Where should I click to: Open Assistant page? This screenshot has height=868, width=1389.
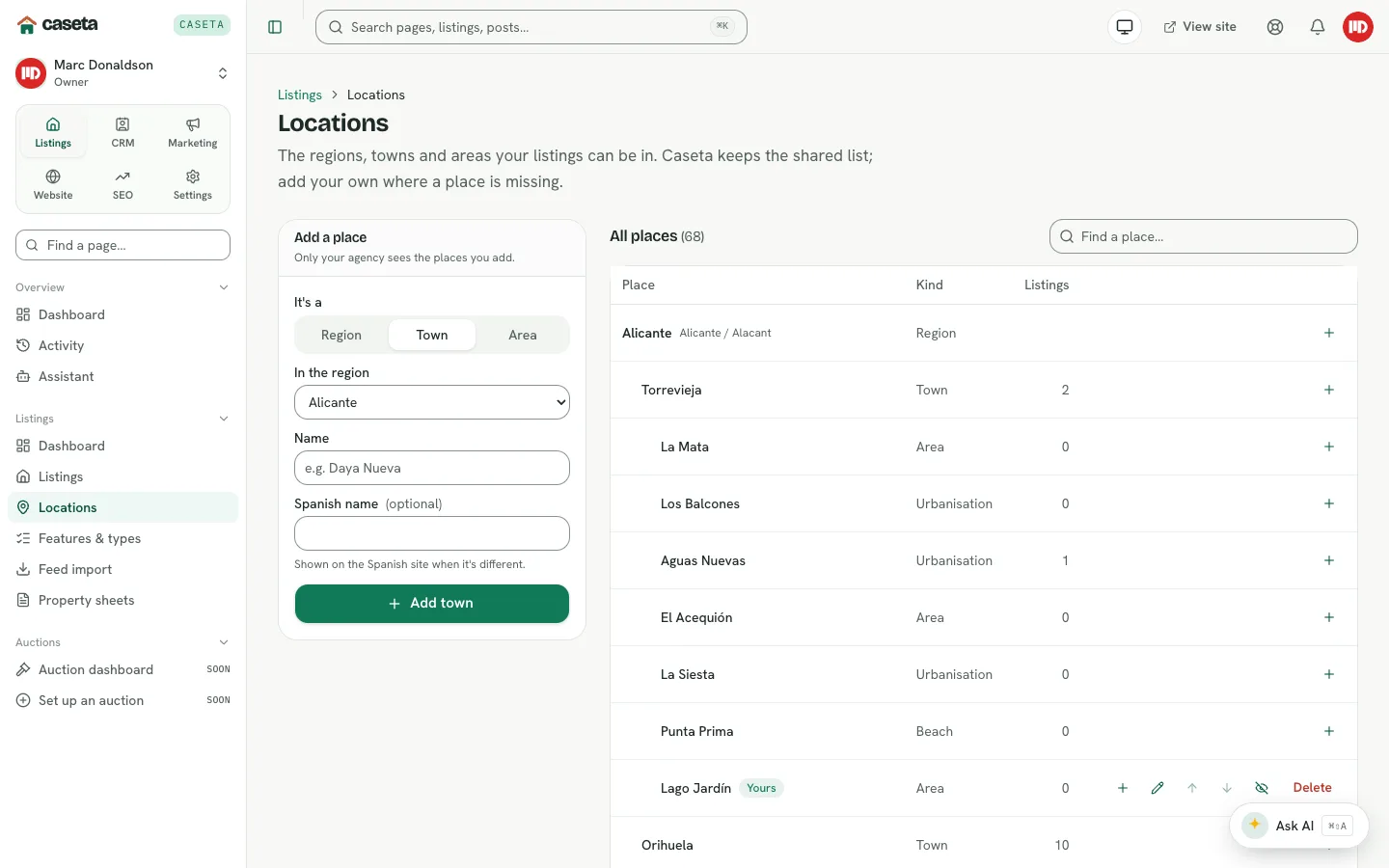click(x=123, y=376)
